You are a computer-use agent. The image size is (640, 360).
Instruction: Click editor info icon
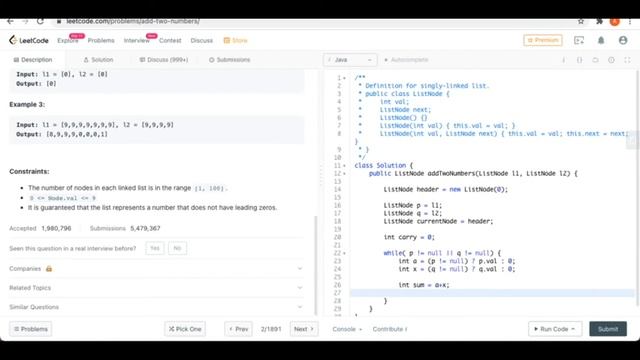[x=564, y=60]
